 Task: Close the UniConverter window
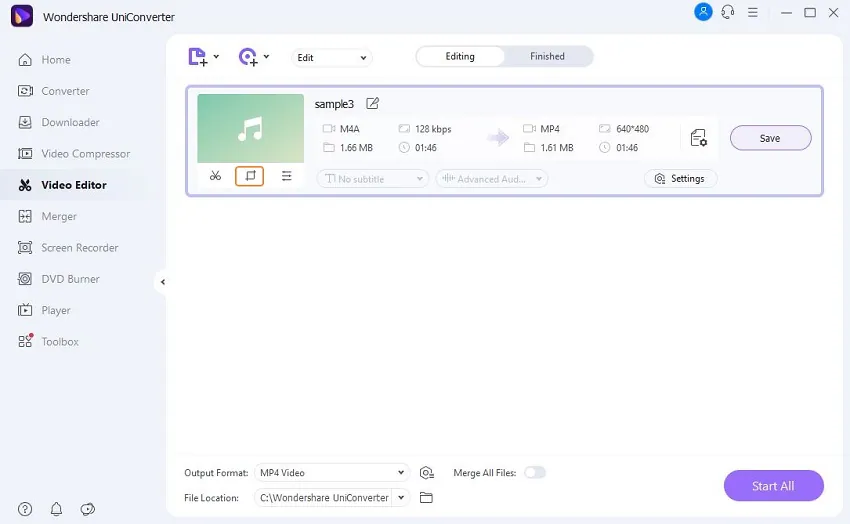[x=833, y=12]
